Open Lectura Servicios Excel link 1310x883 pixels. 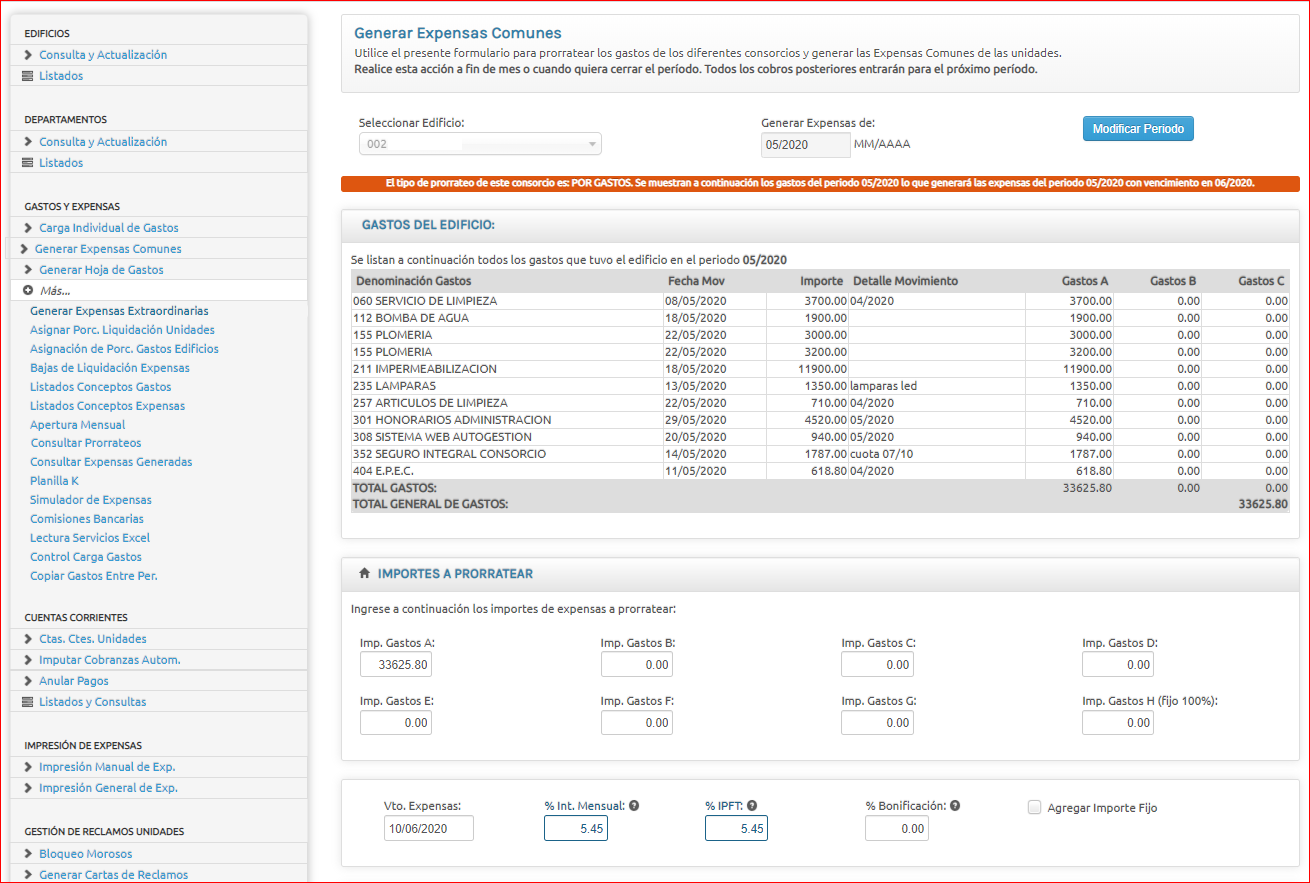[x=90, y=538]
